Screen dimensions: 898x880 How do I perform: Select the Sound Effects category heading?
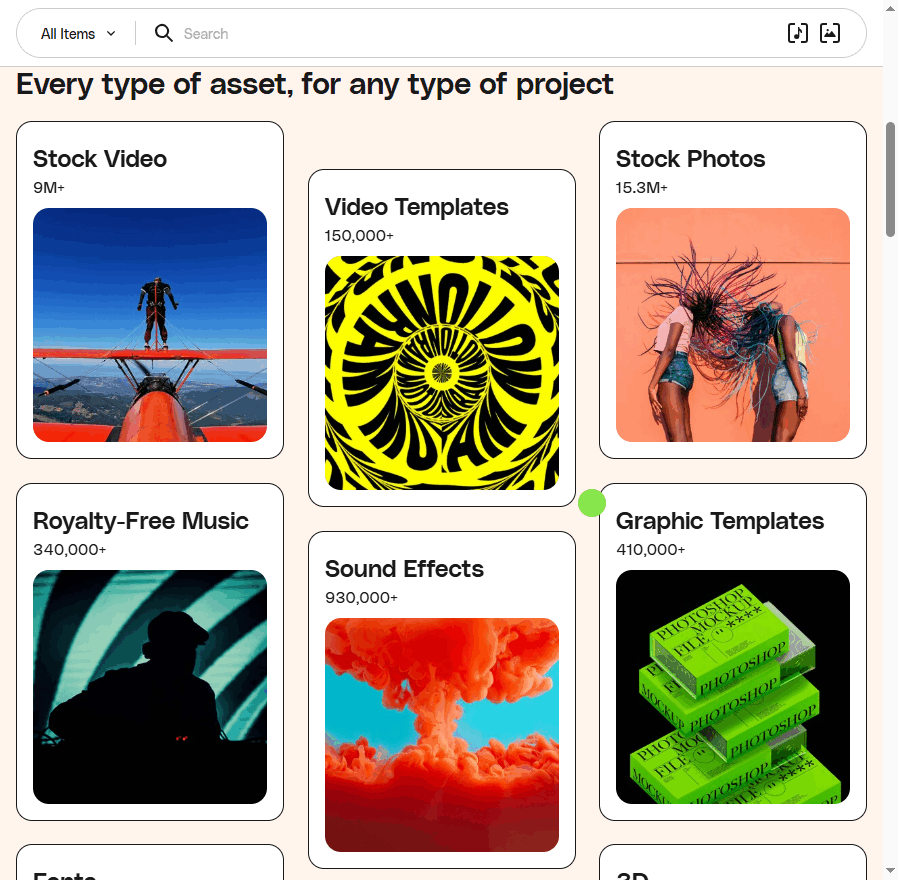(404, 569)
